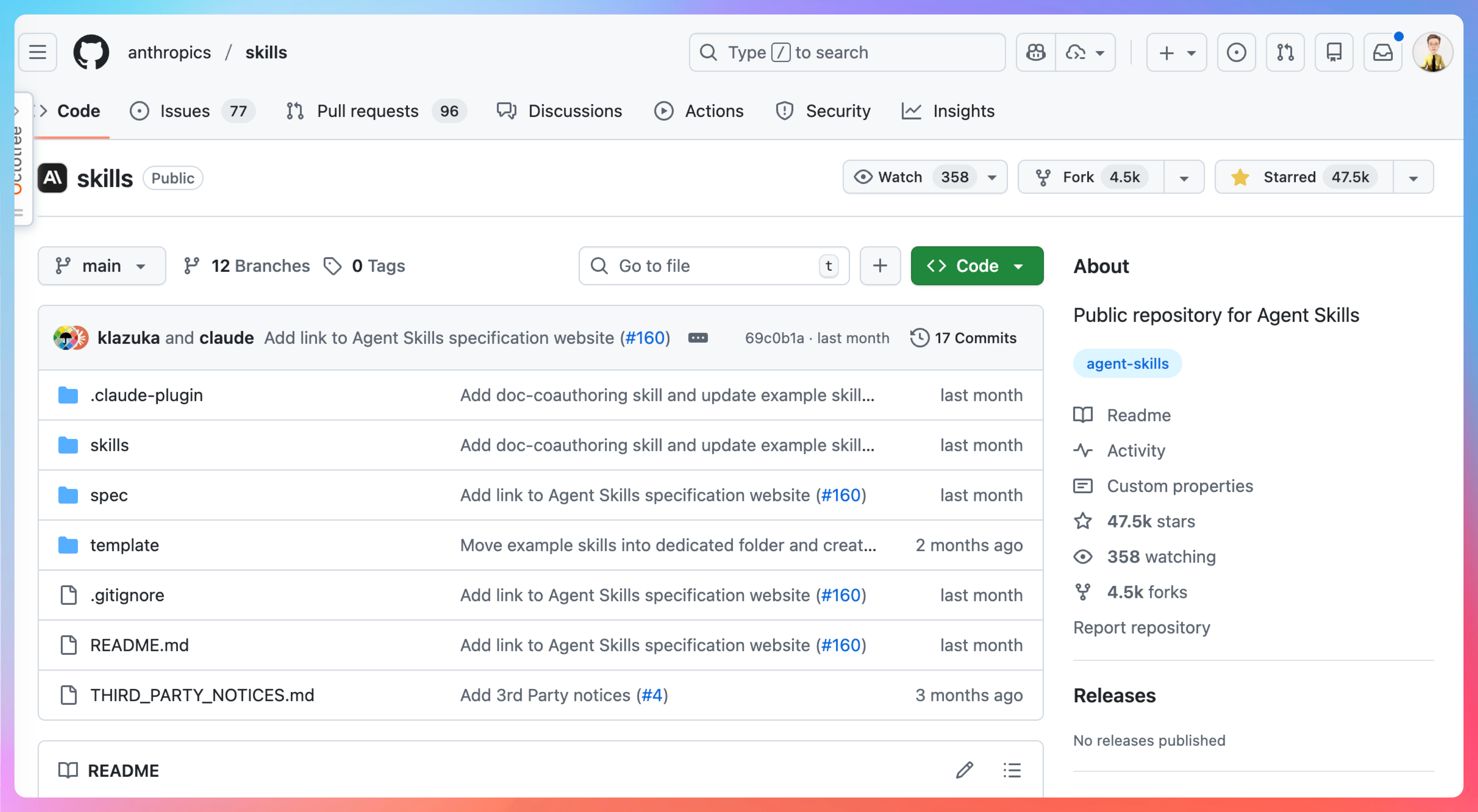The image size is (1478, 812).
Task: Edit README using the pencil icon
Action: pos(964,770)
